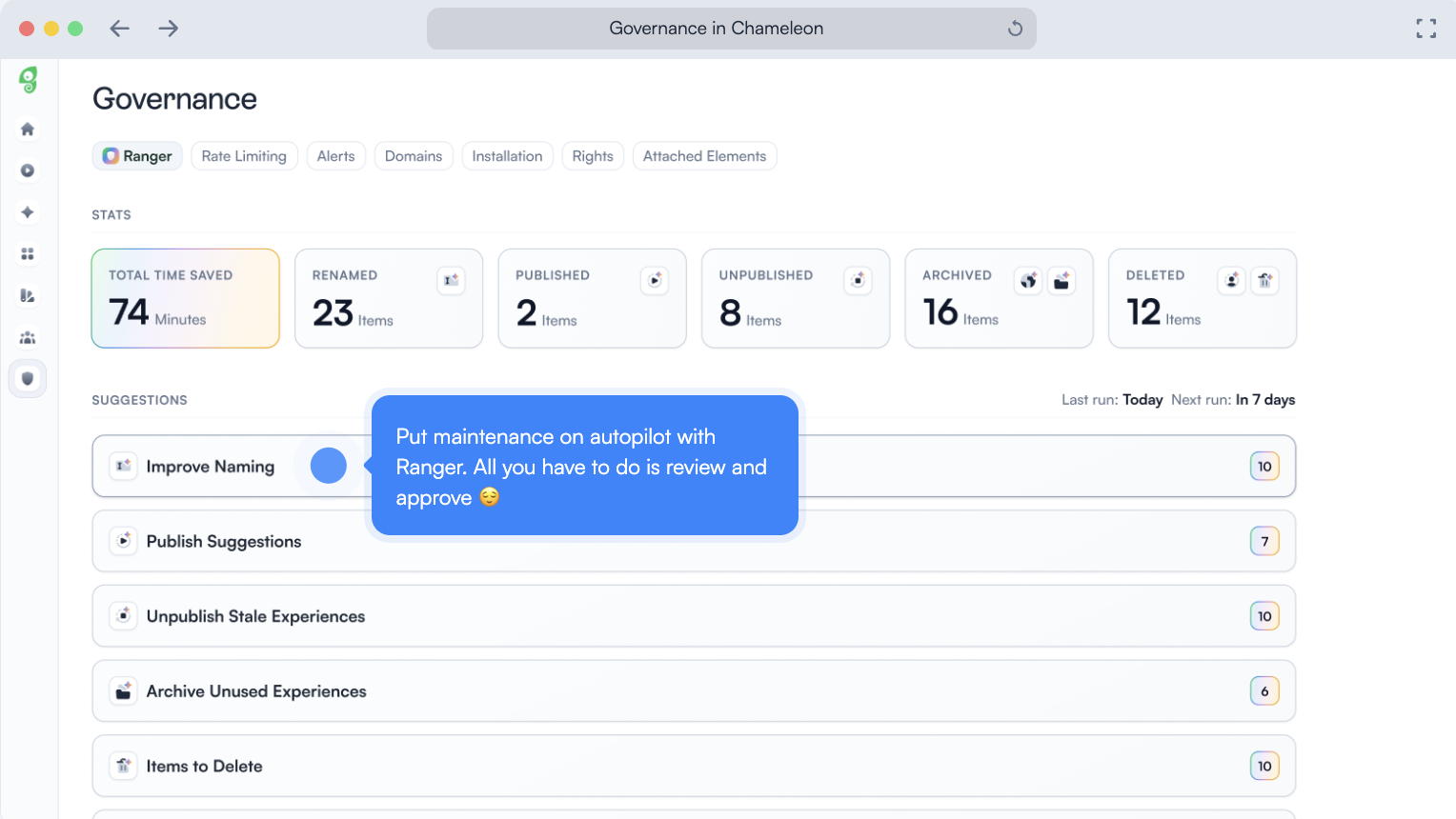Click the fullscreen icon at top right
This screenshot has width=1456, height=819.
click(x=1426, y=29)
